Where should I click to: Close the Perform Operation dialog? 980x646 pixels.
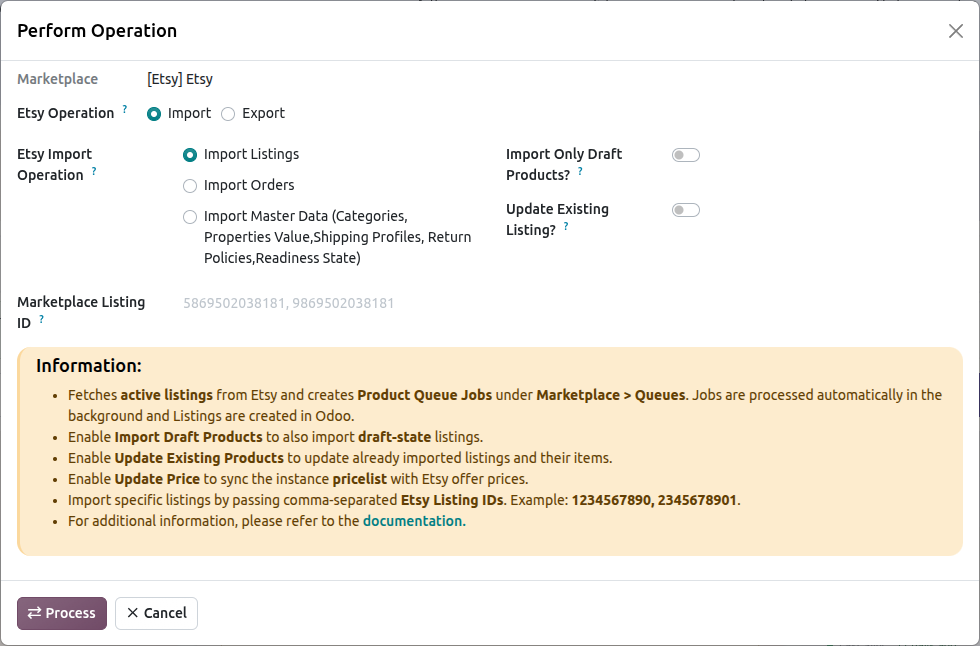point(955,31)
